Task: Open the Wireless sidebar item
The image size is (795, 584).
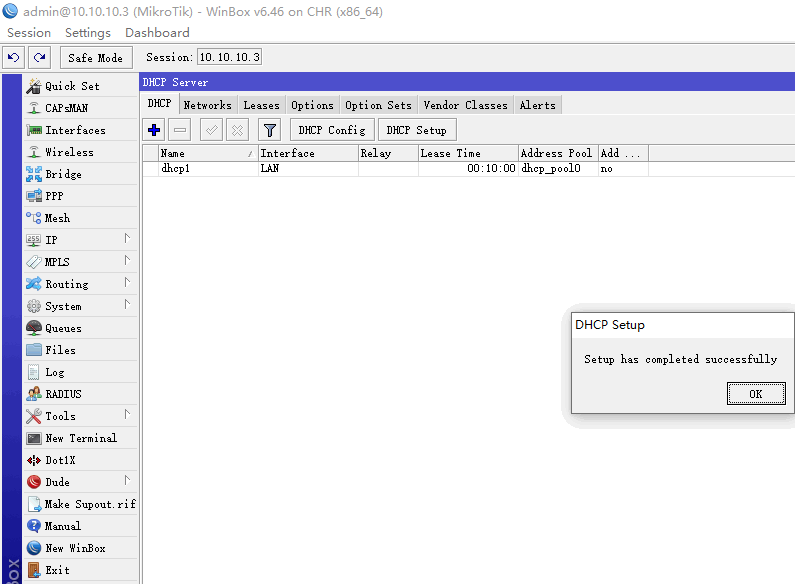Action: pyautogui.click(x=81, y=152)
